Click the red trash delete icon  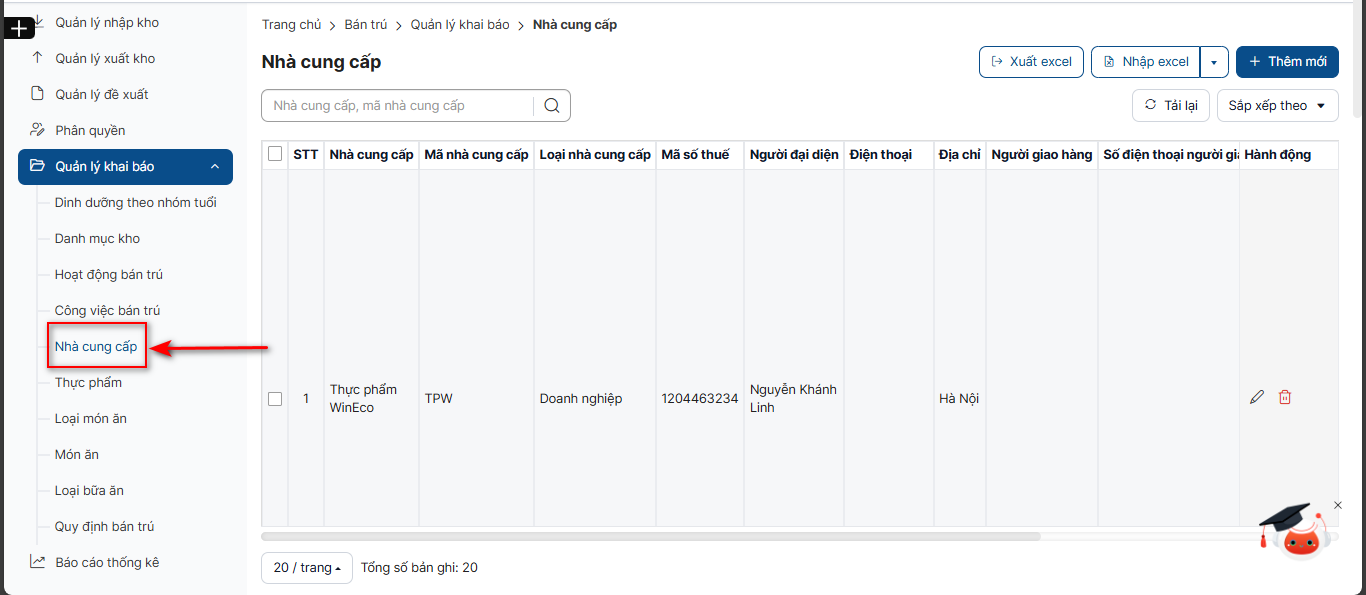coord(1285,397)
